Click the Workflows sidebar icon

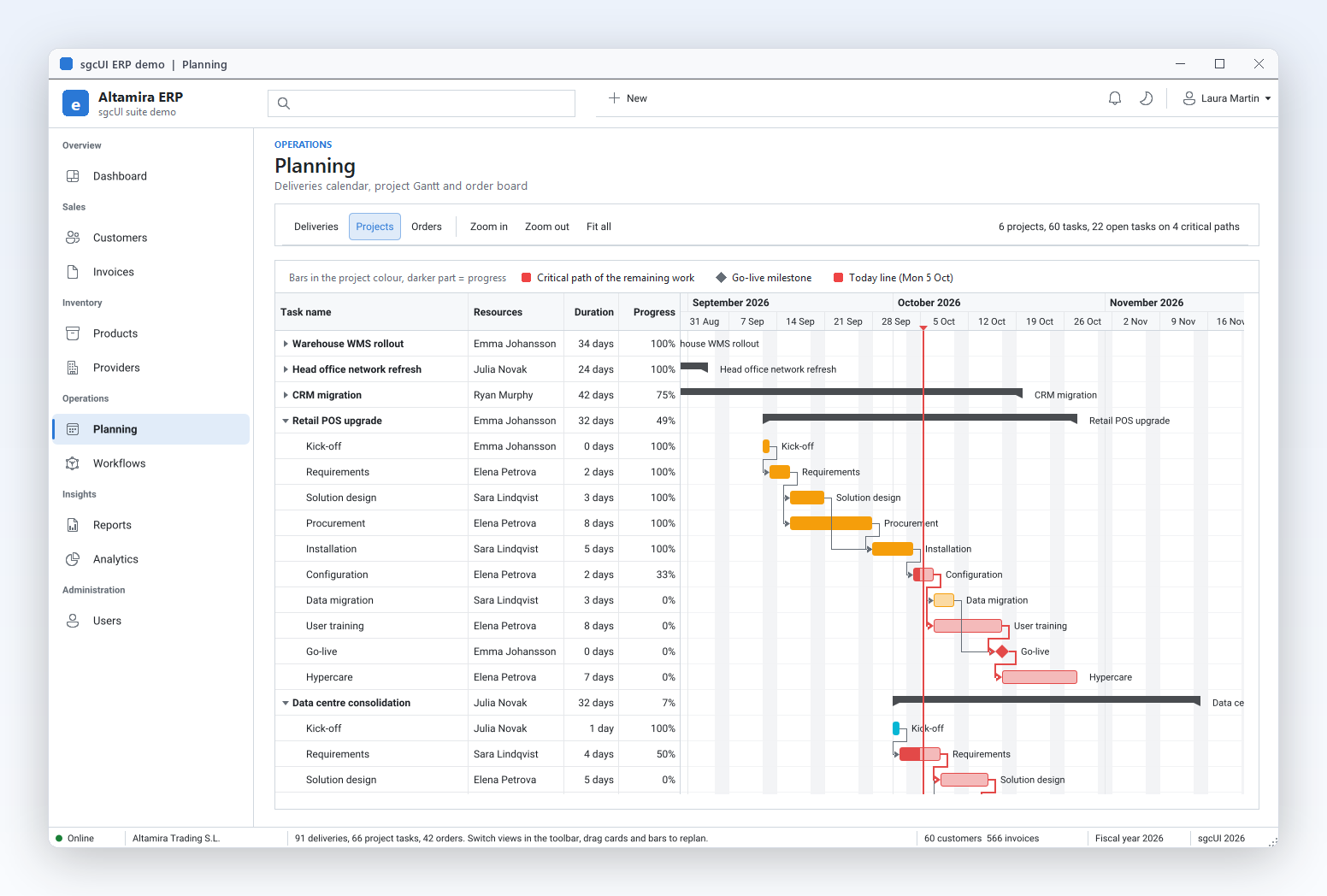pos(73,463)
